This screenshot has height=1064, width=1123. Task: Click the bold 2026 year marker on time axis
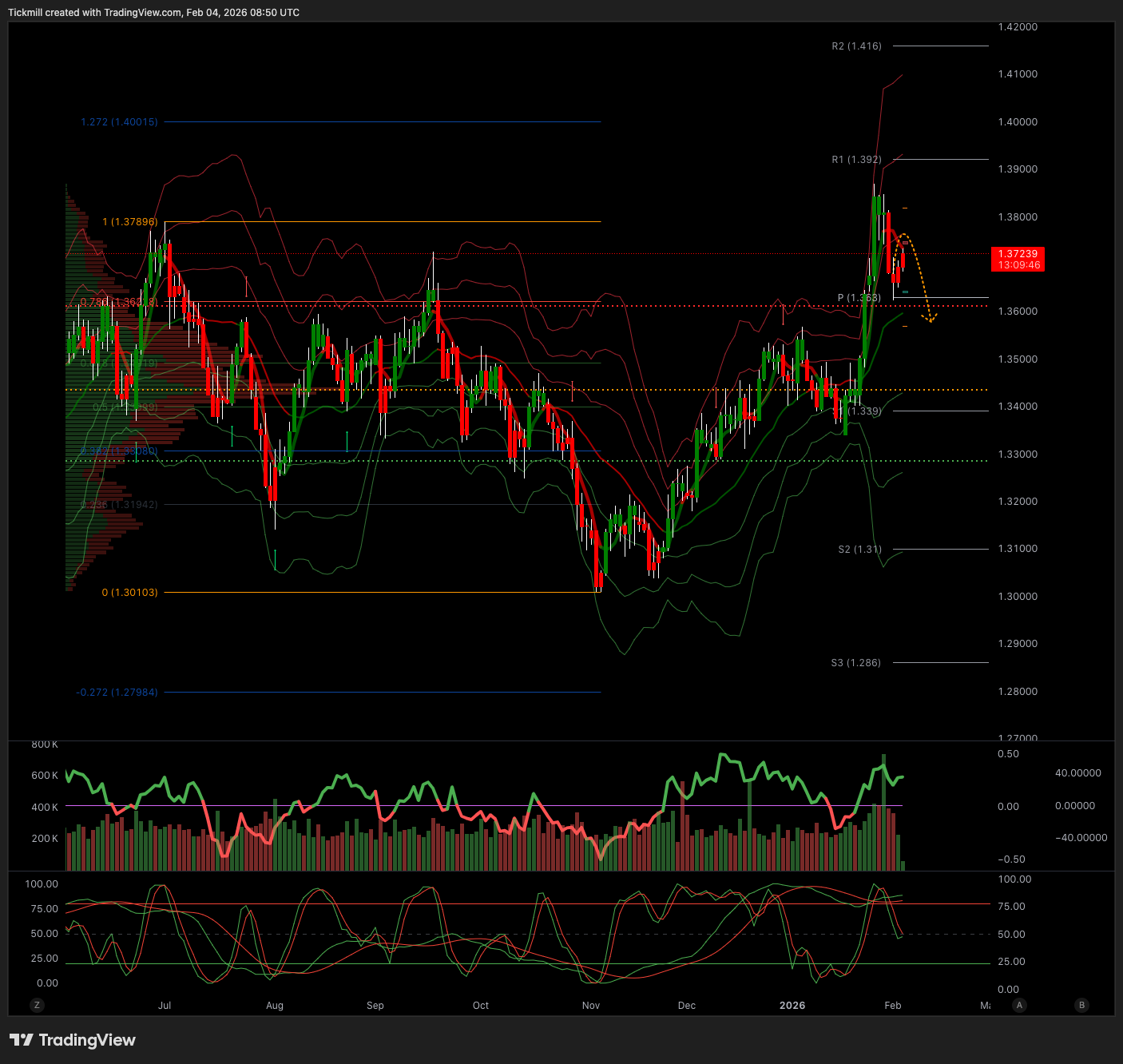click(x=792, y=1006)
